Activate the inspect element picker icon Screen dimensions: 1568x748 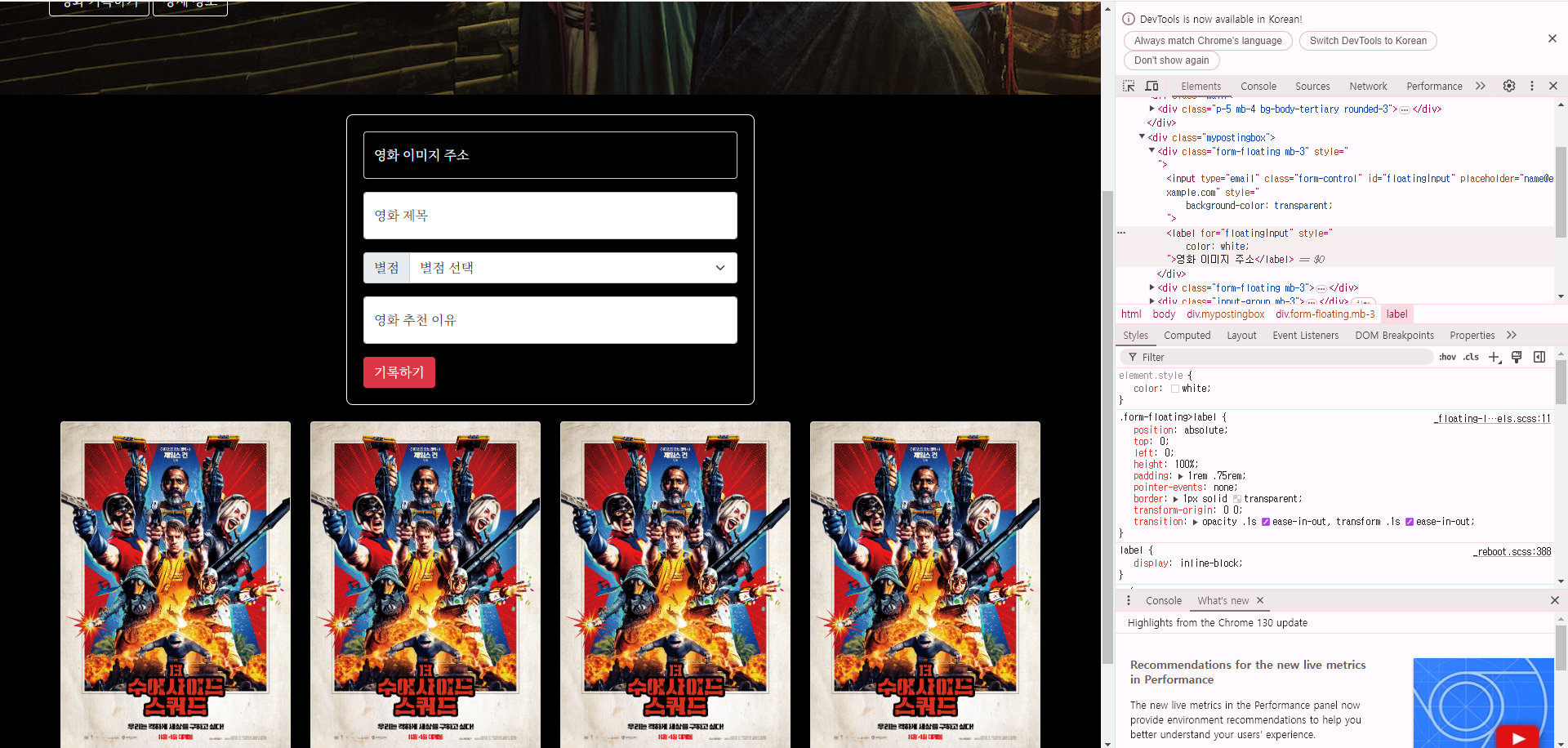tap(1129, 86)
